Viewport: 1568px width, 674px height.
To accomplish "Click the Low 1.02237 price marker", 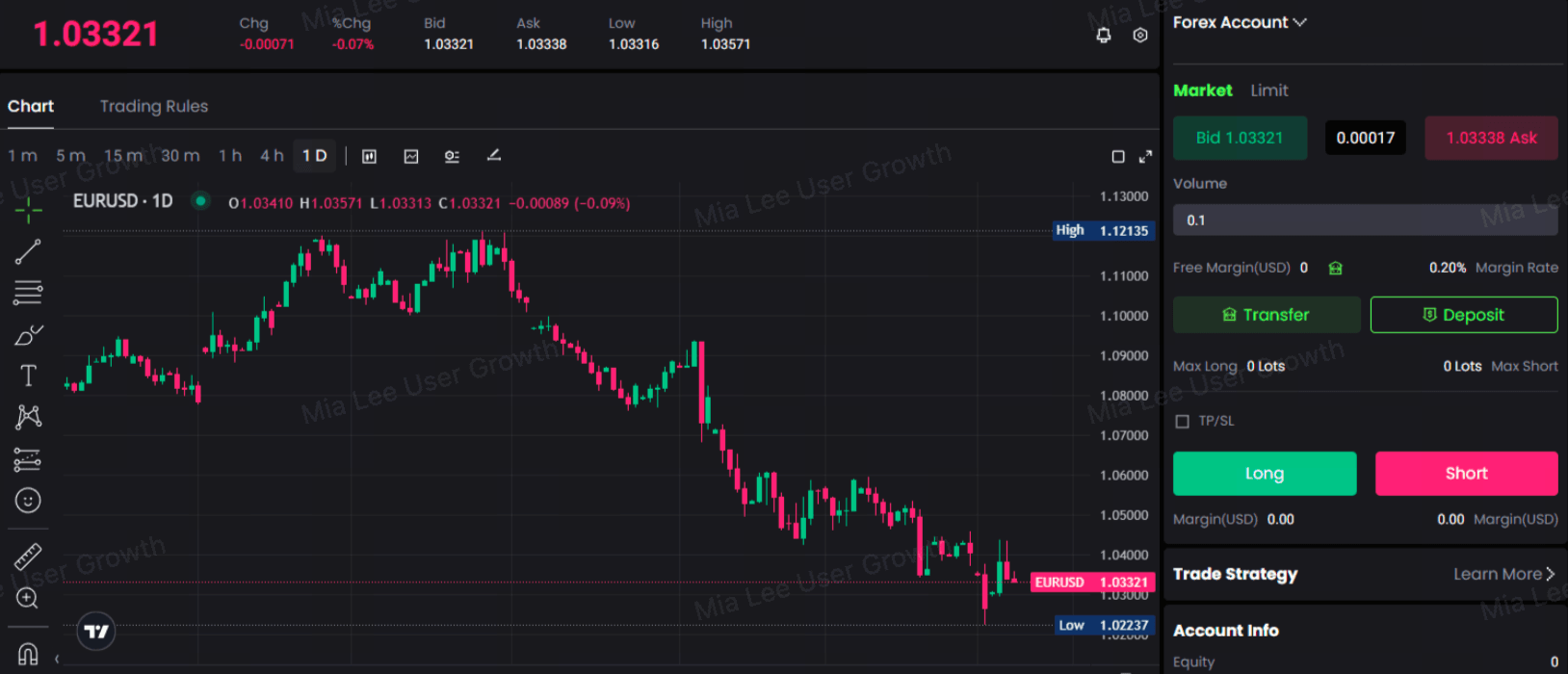I will point(1104,626).
